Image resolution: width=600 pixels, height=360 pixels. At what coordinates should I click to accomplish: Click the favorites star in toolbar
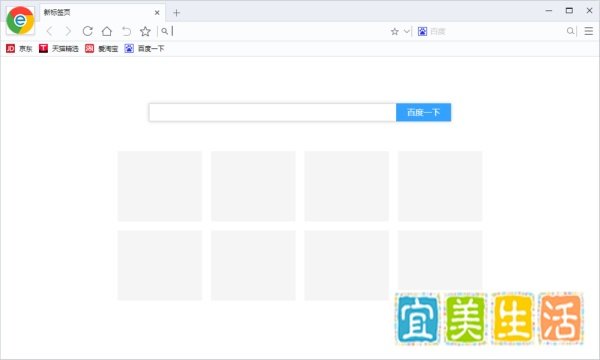tap(145, 31)
